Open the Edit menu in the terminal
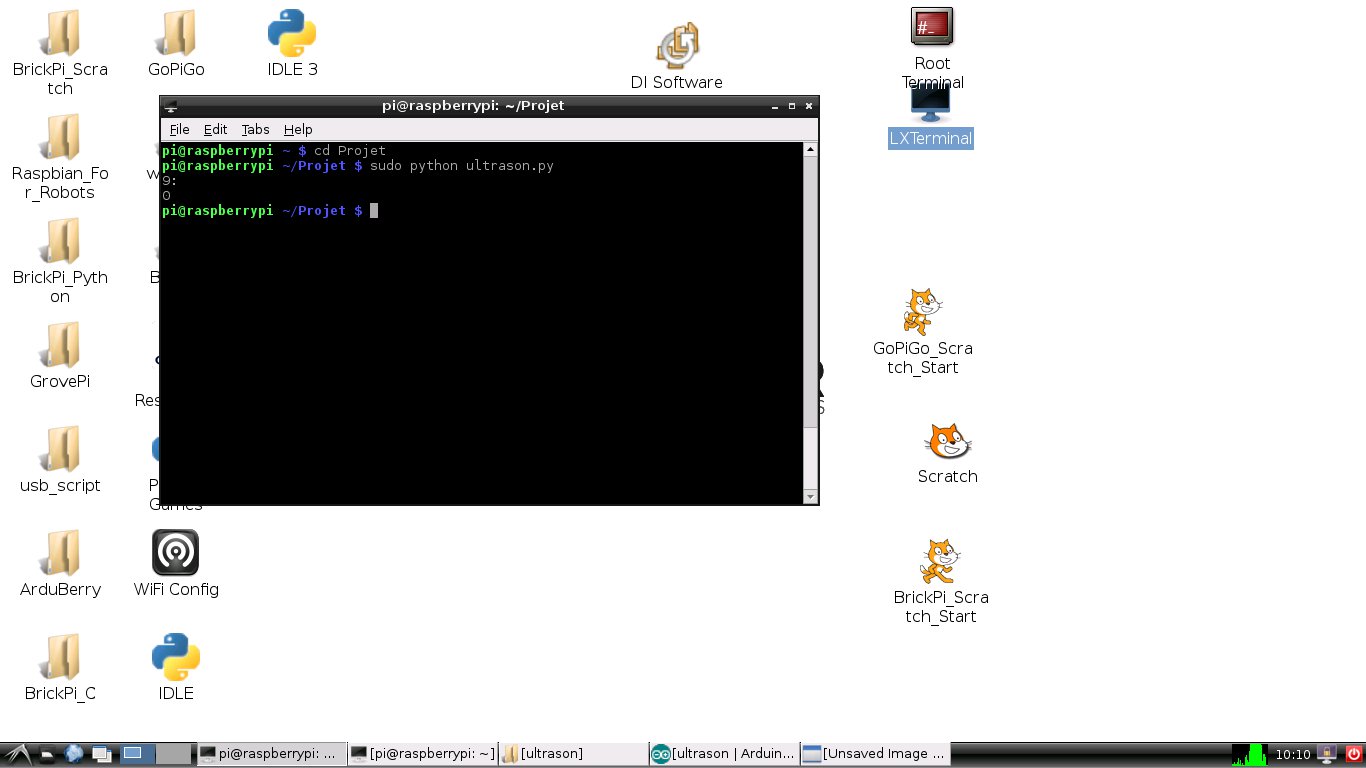Viewport: 1366px width, 768px height. coord(215,129)
